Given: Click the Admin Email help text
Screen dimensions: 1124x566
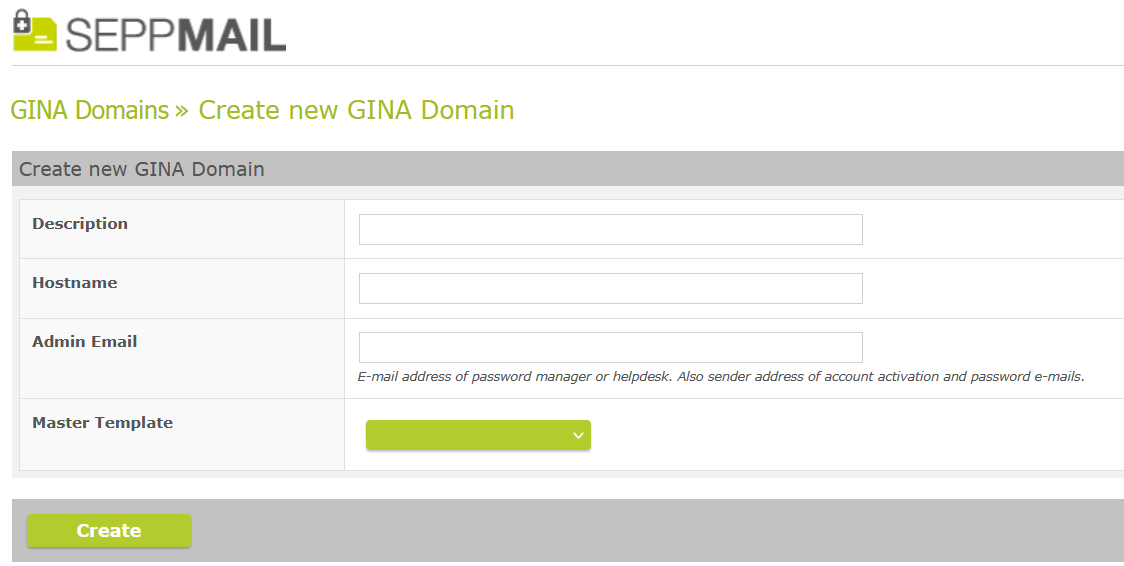Looking at the screenshot, I should [x=720, y=377].
